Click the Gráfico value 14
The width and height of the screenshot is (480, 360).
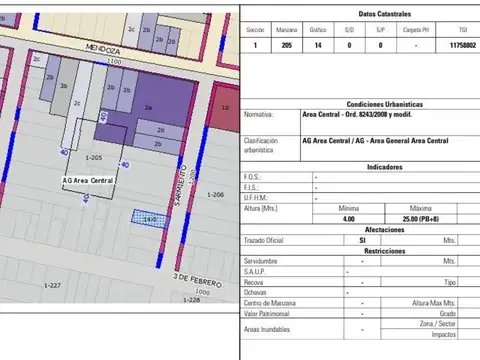318,45
